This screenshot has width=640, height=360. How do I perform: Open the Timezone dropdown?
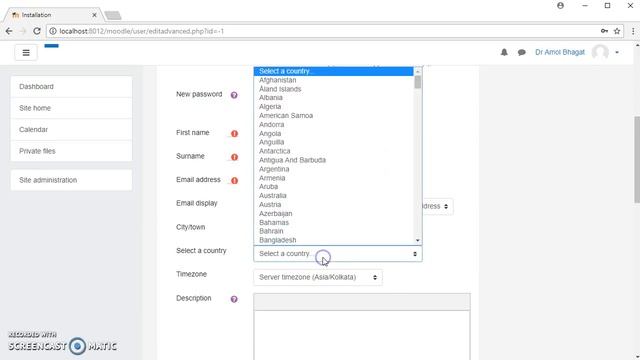click(318, 277)
